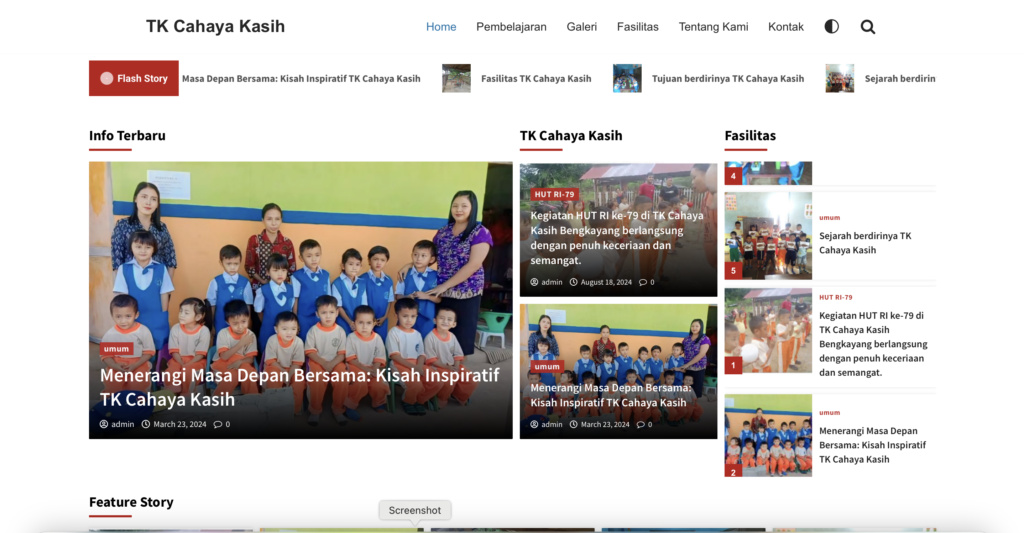
Task: Open Fasilitas TK Cahaya Kasih ticker thumbnail
Action: (x=456, y=78)
